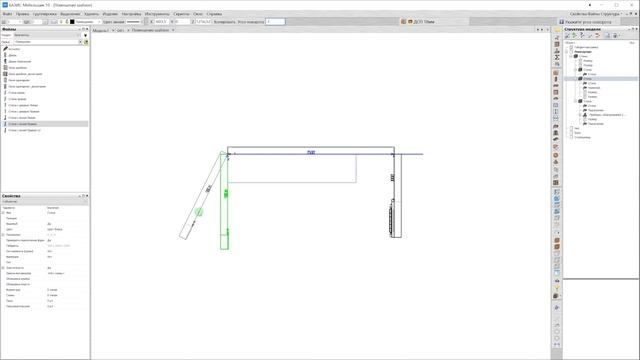Click the Z coordinate input field
The height and width of the screenshot is (360, 640).
pyautogui.click(x=203, y=22)
